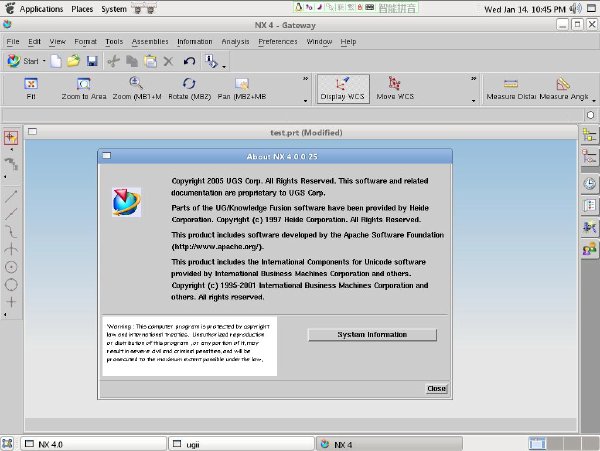Screen dimensions: 600x451
Task: Click the selection filter icon on left toolbar
Action: (11, 138)
